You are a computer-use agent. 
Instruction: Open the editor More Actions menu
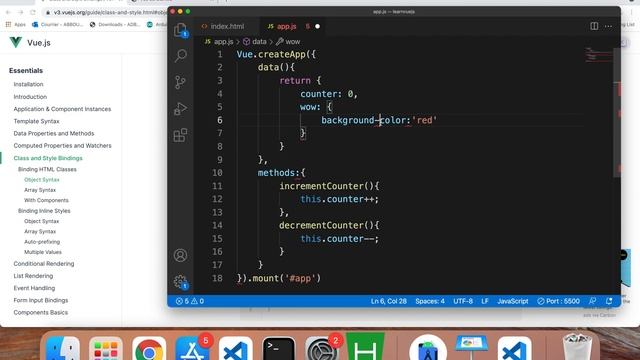pyautogui.click(x=608, y=26)
